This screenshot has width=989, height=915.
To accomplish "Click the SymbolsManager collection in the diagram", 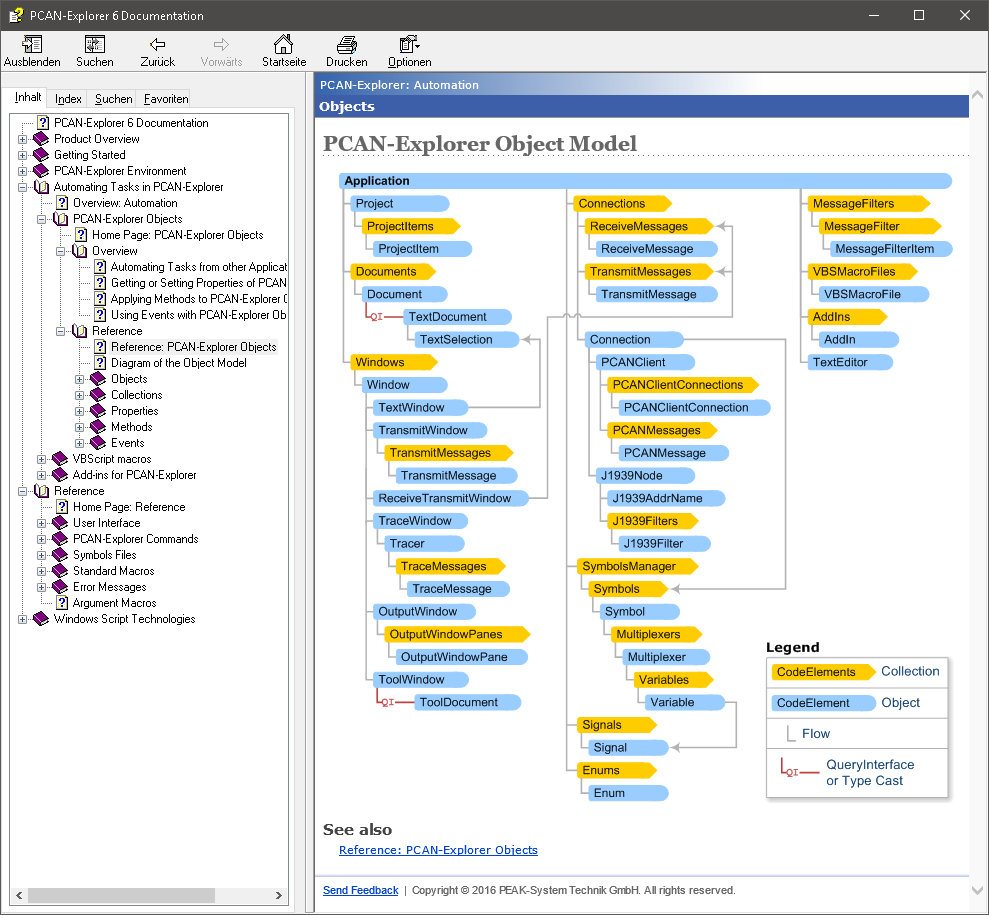I will point(629,566).
